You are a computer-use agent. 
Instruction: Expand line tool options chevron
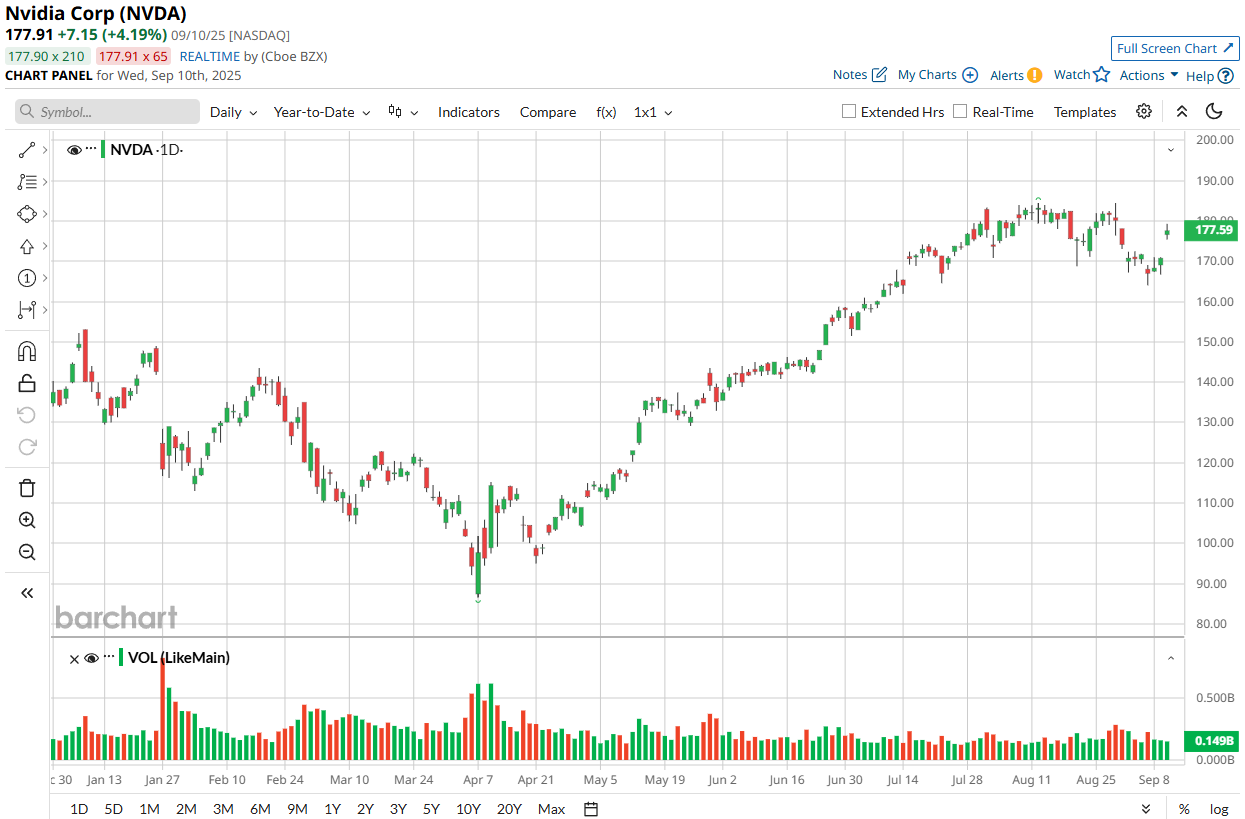click(45, 150)
